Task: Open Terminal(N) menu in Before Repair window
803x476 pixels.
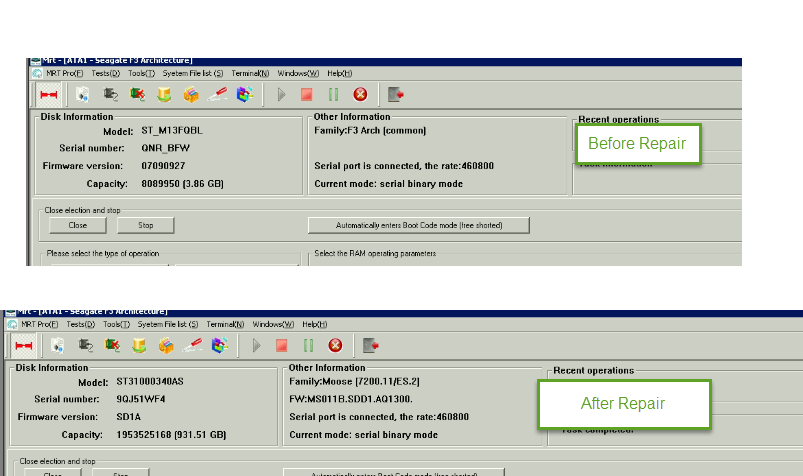Action: coord(250,73)
